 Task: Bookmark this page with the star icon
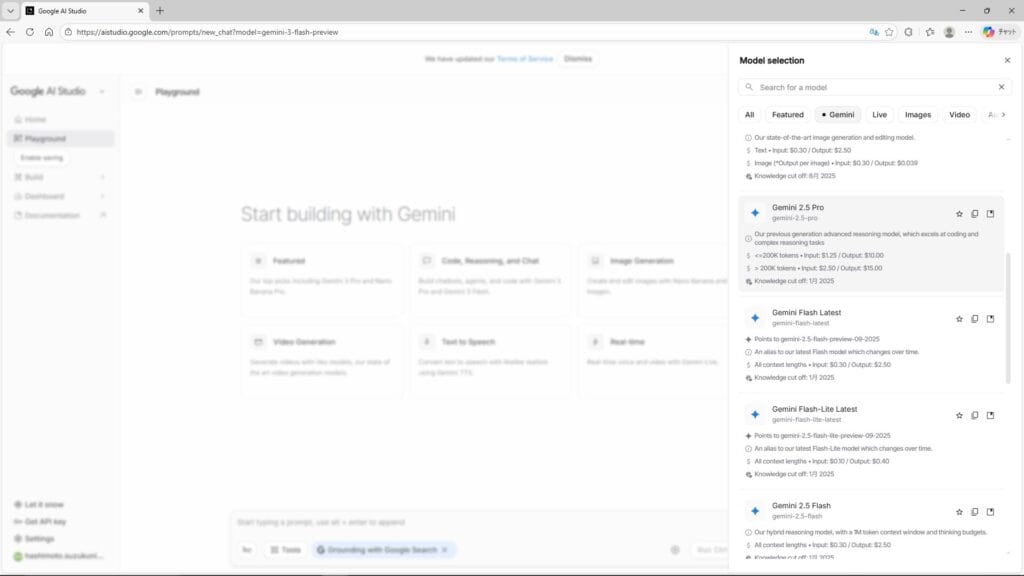(x=889, y=32)
